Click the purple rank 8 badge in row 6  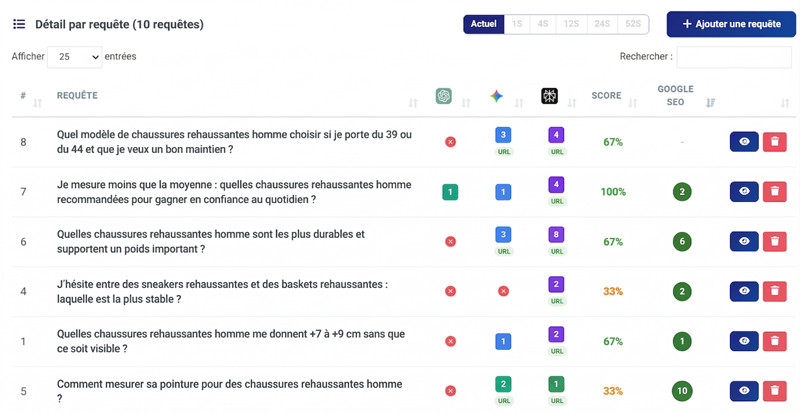point(556,234)
